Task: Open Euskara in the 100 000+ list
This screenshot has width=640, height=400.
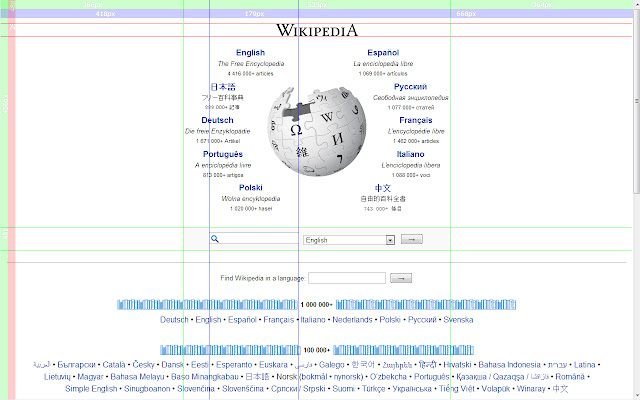Action: tap(273, 364)
